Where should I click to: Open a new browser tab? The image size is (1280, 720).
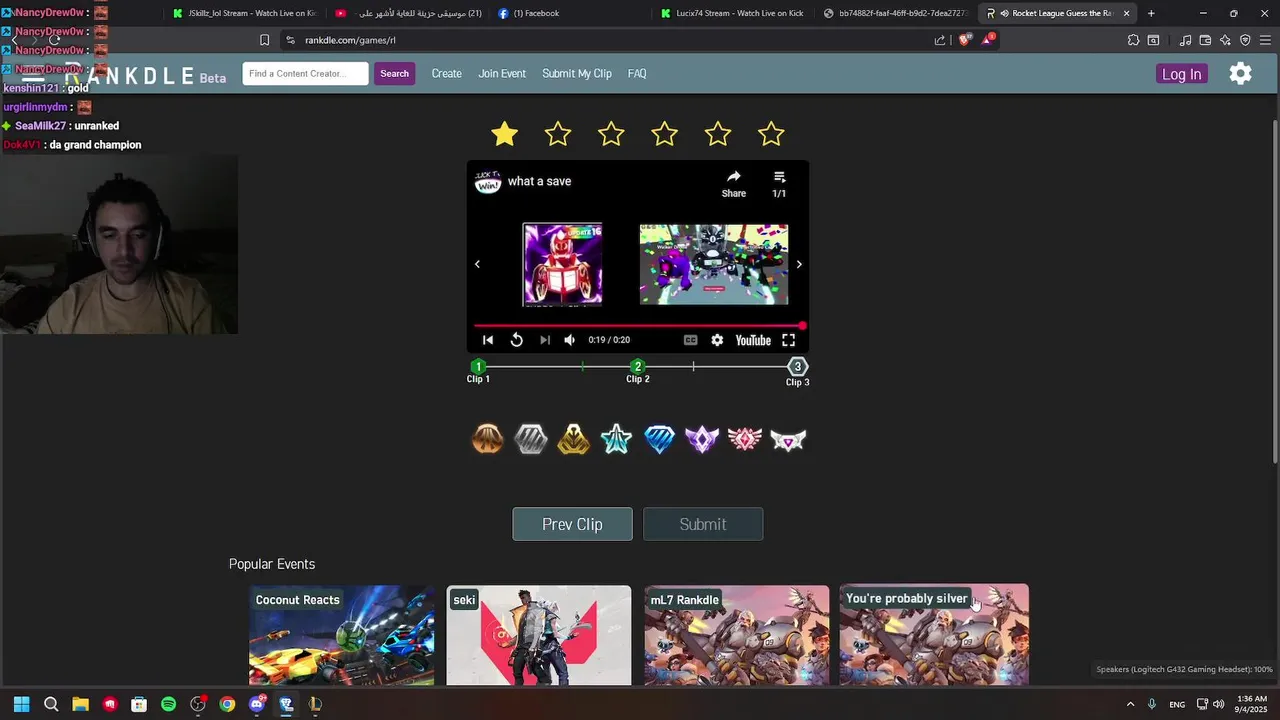point(1151,13)
